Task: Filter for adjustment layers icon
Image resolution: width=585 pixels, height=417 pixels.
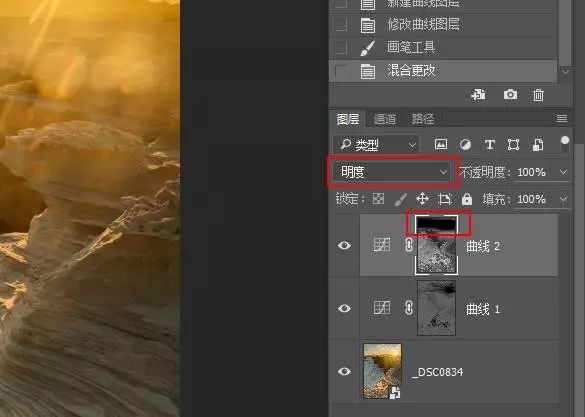Action: 465,144
